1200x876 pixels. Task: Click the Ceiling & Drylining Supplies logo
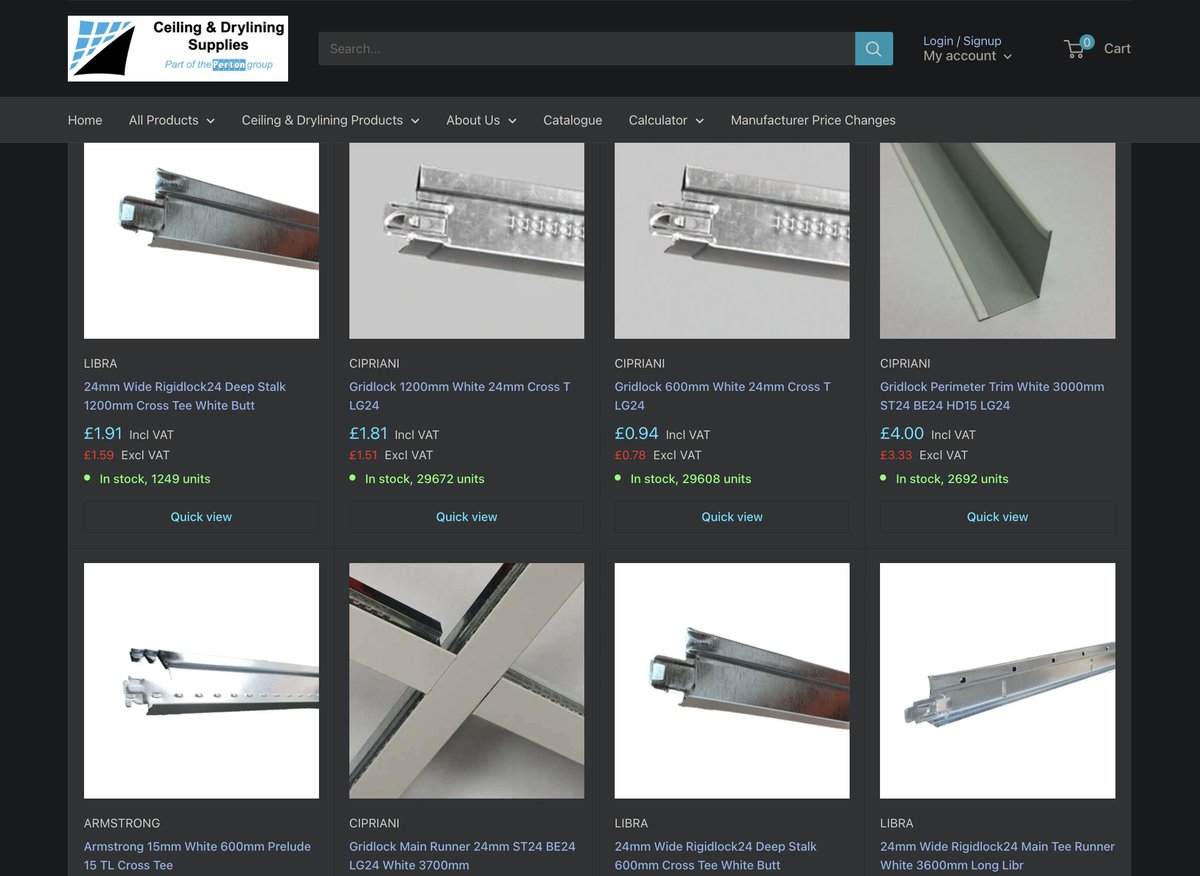(178, 48)
